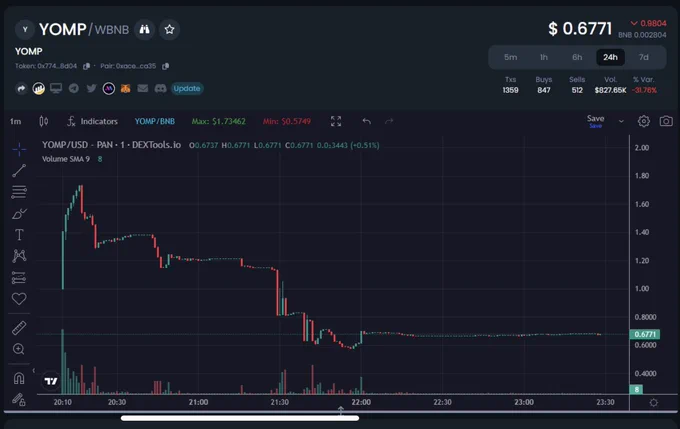
Task: Open the project website monitor icon
Action: (56, 88)
